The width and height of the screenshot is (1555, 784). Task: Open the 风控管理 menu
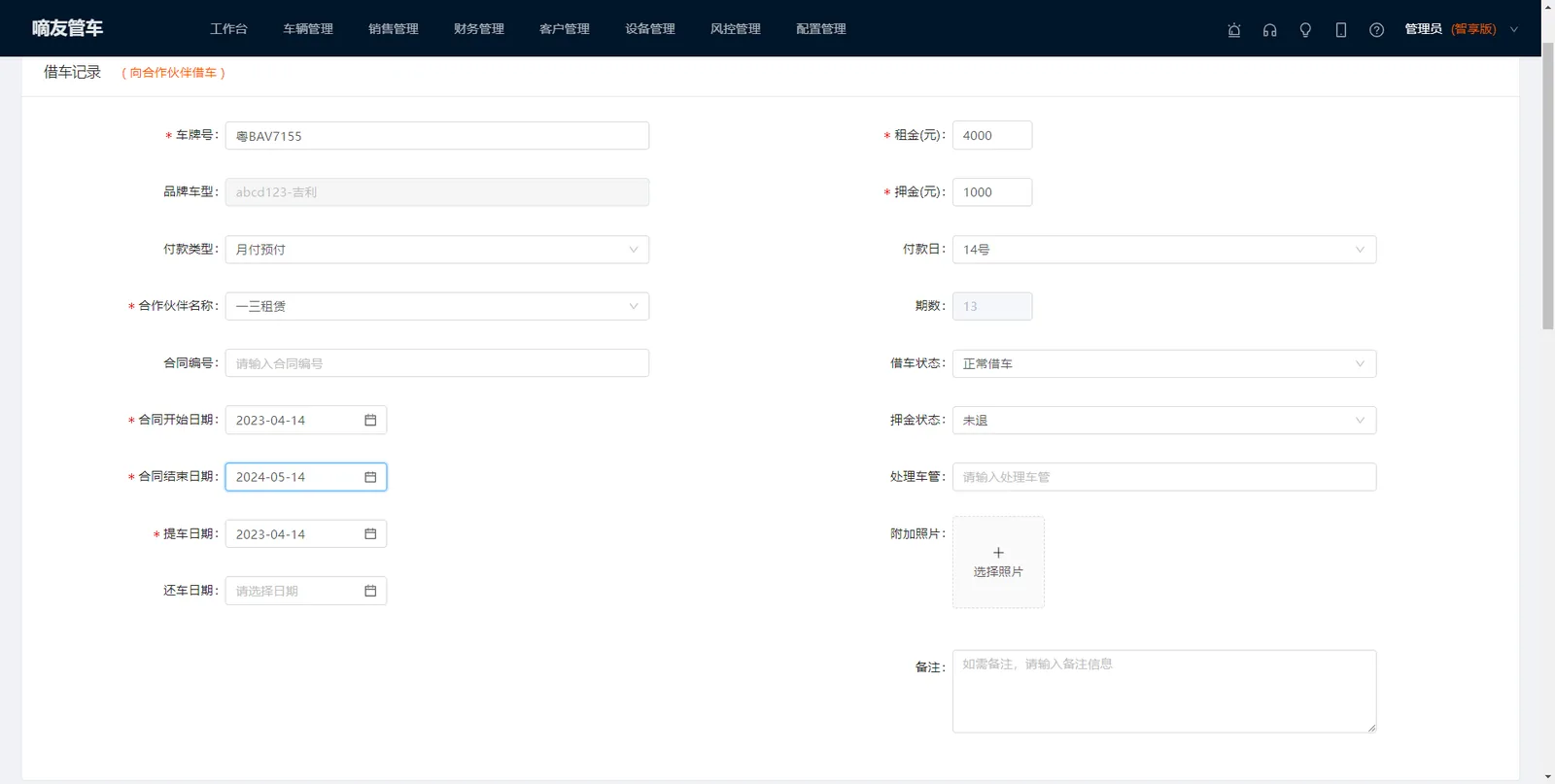pyautogui.click(x=736, y=29)
